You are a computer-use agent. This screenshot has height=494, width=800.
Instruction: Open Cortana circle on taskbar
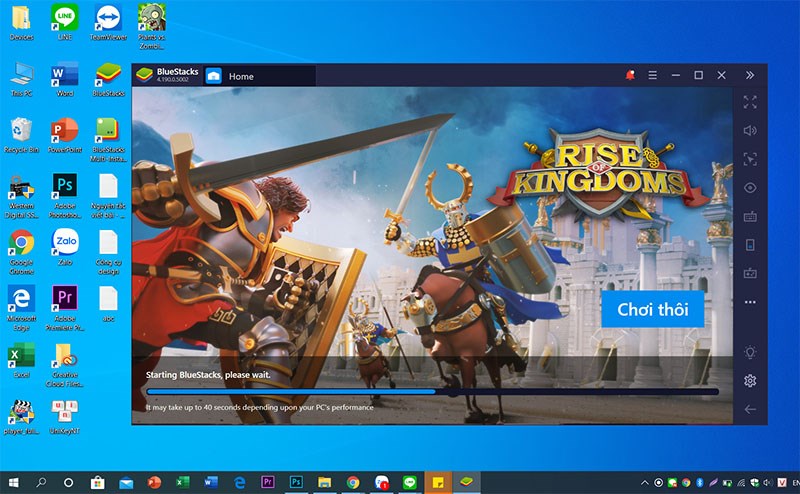[68, 482]
